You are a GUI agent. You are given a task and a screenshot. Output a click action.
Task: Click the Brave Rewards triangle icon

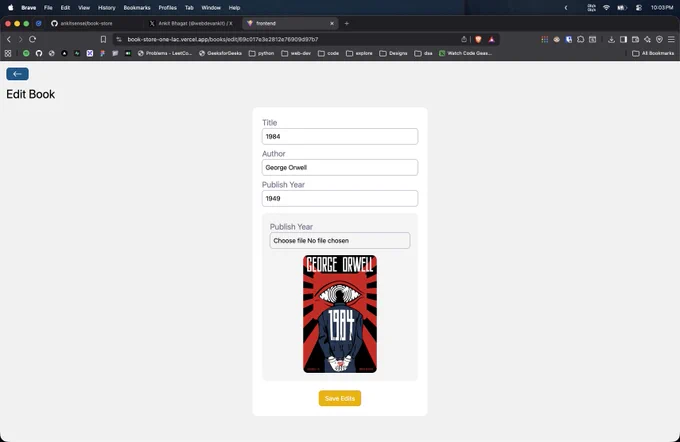pyautogui.click(x=491, y=39)
